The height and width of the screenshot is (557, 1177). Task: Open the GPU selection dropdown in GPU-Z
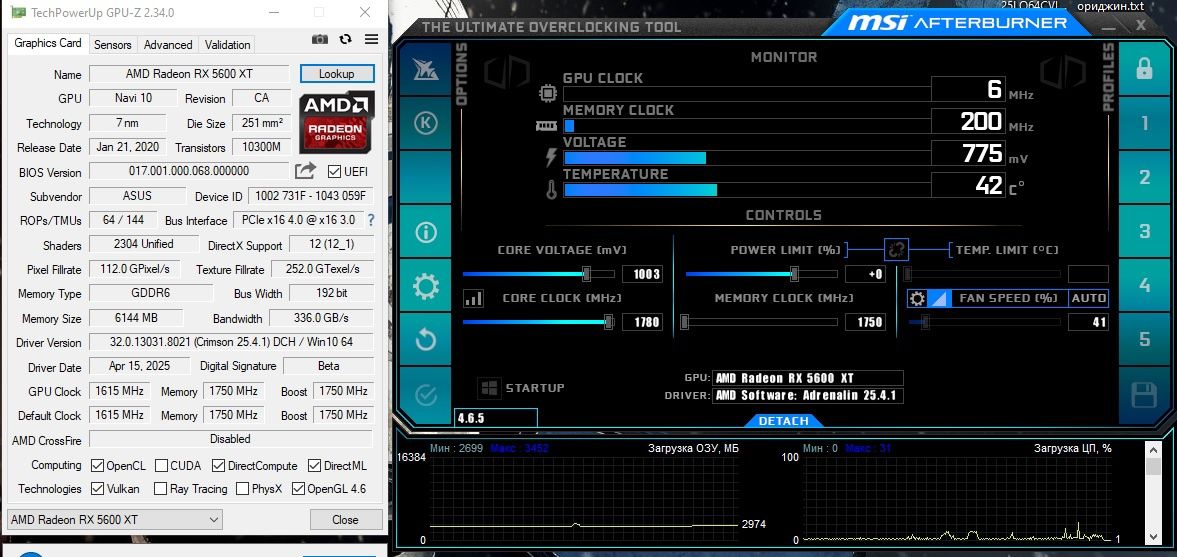pyautogui.click(x=115, y=519)
